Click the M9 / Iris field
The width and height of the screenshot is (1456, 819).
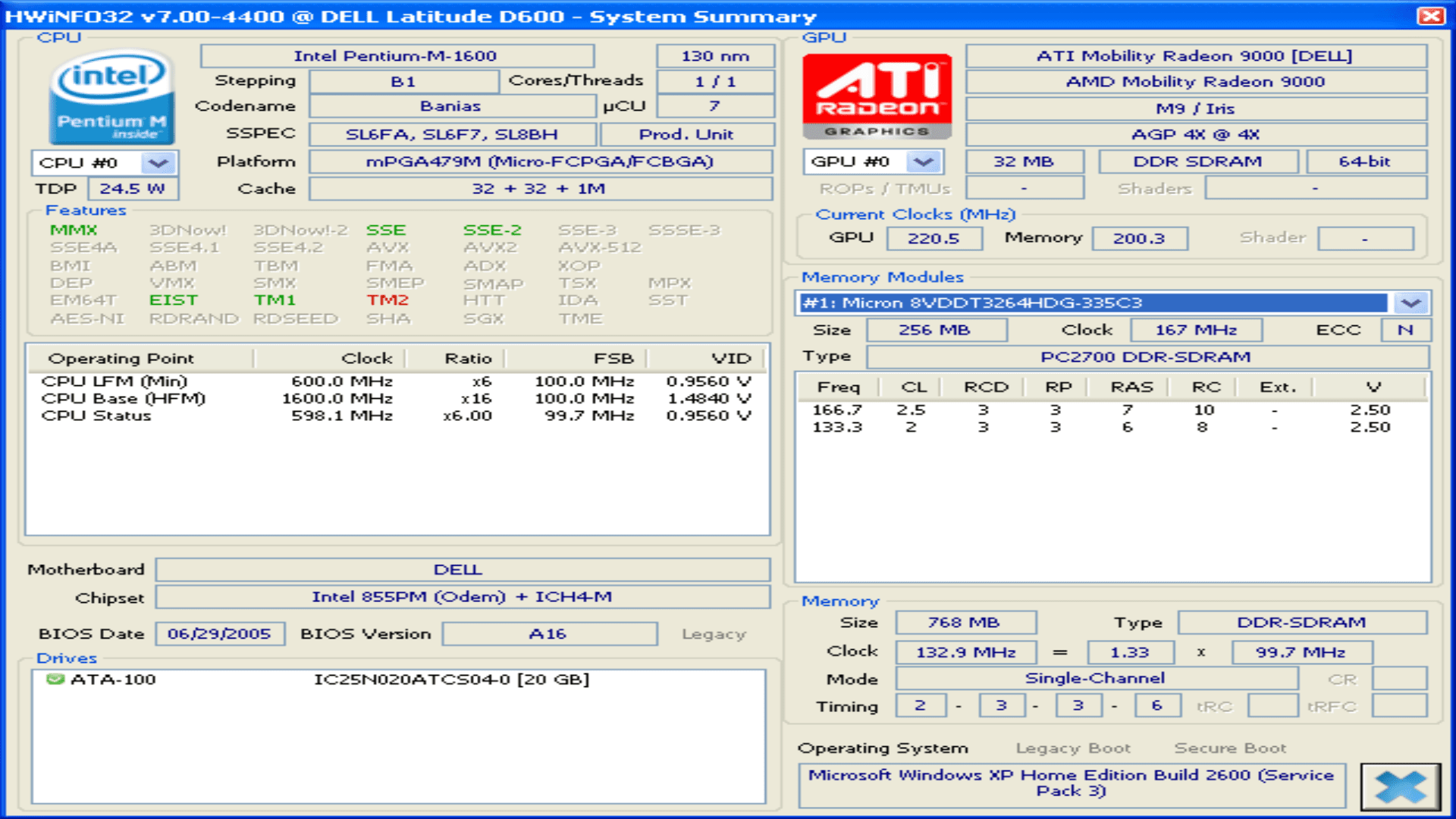[x=1196, y=108]
